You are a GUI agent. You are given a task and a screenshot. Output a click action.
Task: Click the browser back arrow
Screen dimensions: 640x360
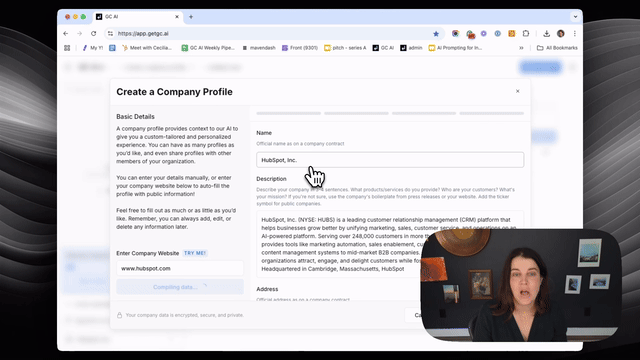tap(66, 33)
